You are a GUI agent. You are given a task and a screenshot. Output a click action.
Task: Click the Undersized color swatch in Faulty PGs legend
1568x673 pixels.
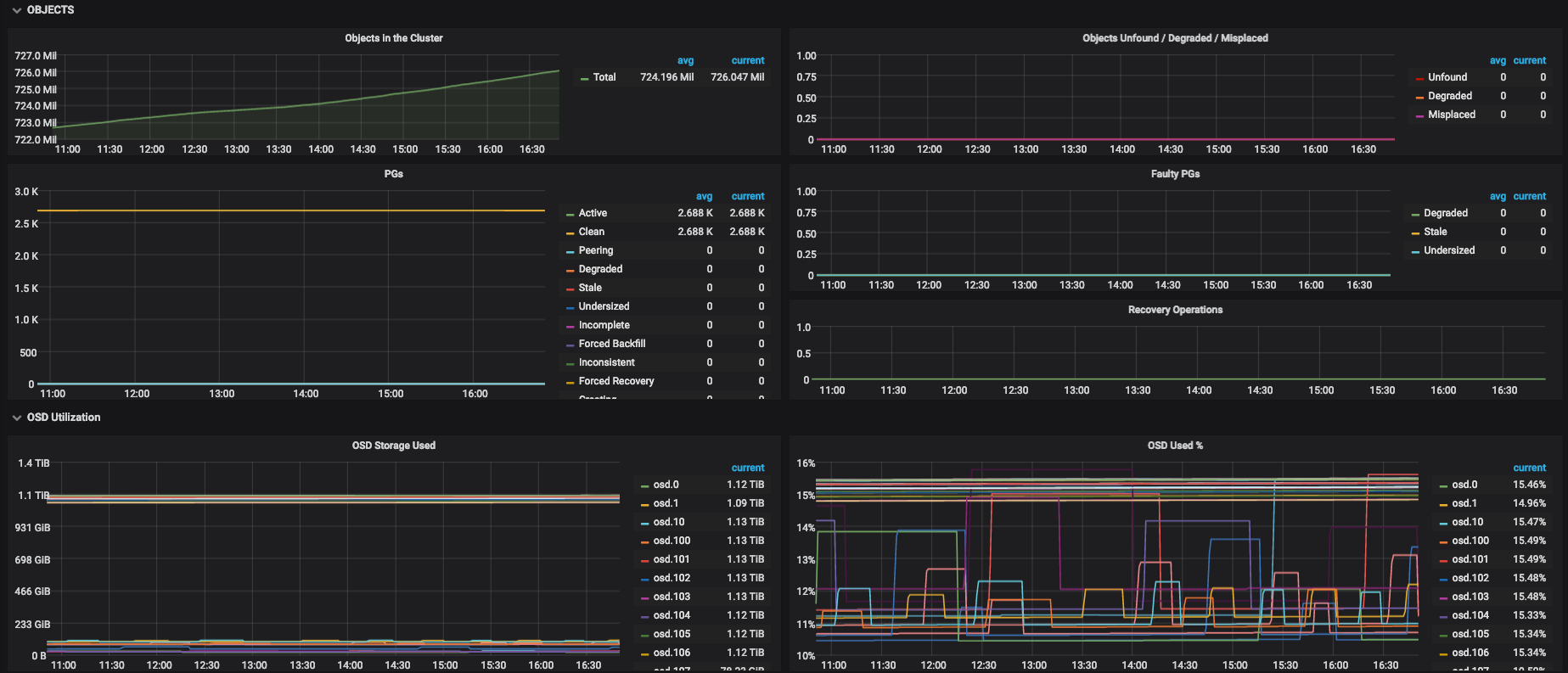(1415, 251)
